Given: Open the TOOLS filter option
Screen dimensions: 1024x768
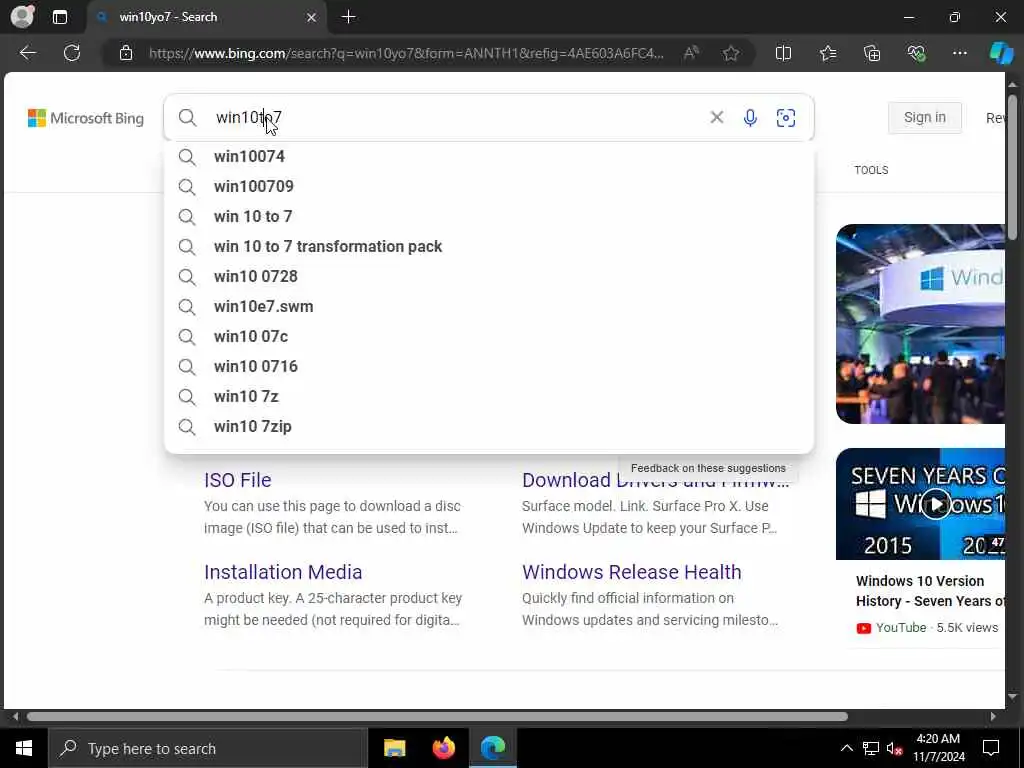Looking at the screenshot, I should 871,170.
